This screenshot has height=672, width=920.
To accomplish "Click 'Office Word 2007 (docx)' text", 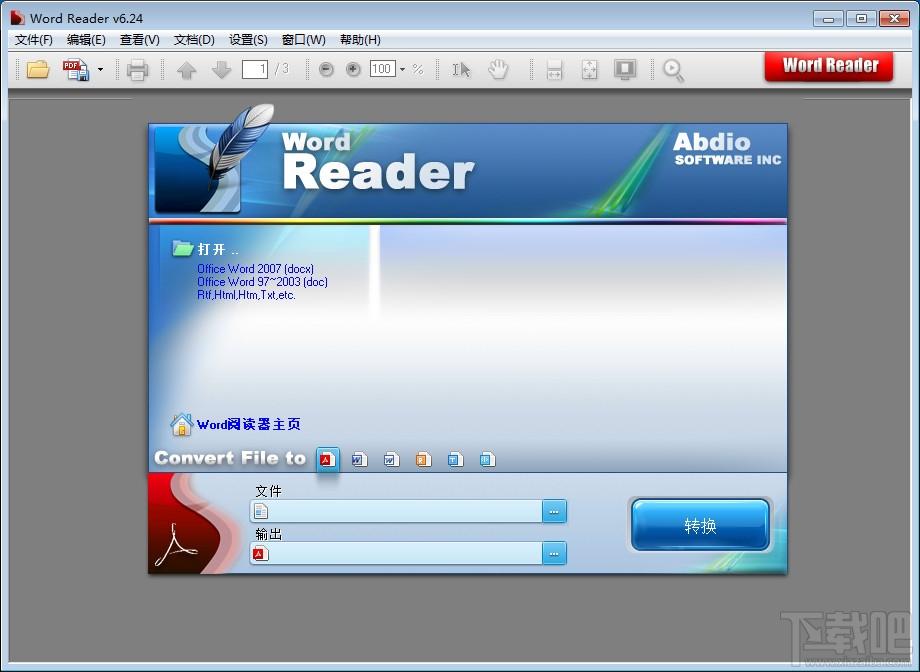I will point(255,269).
